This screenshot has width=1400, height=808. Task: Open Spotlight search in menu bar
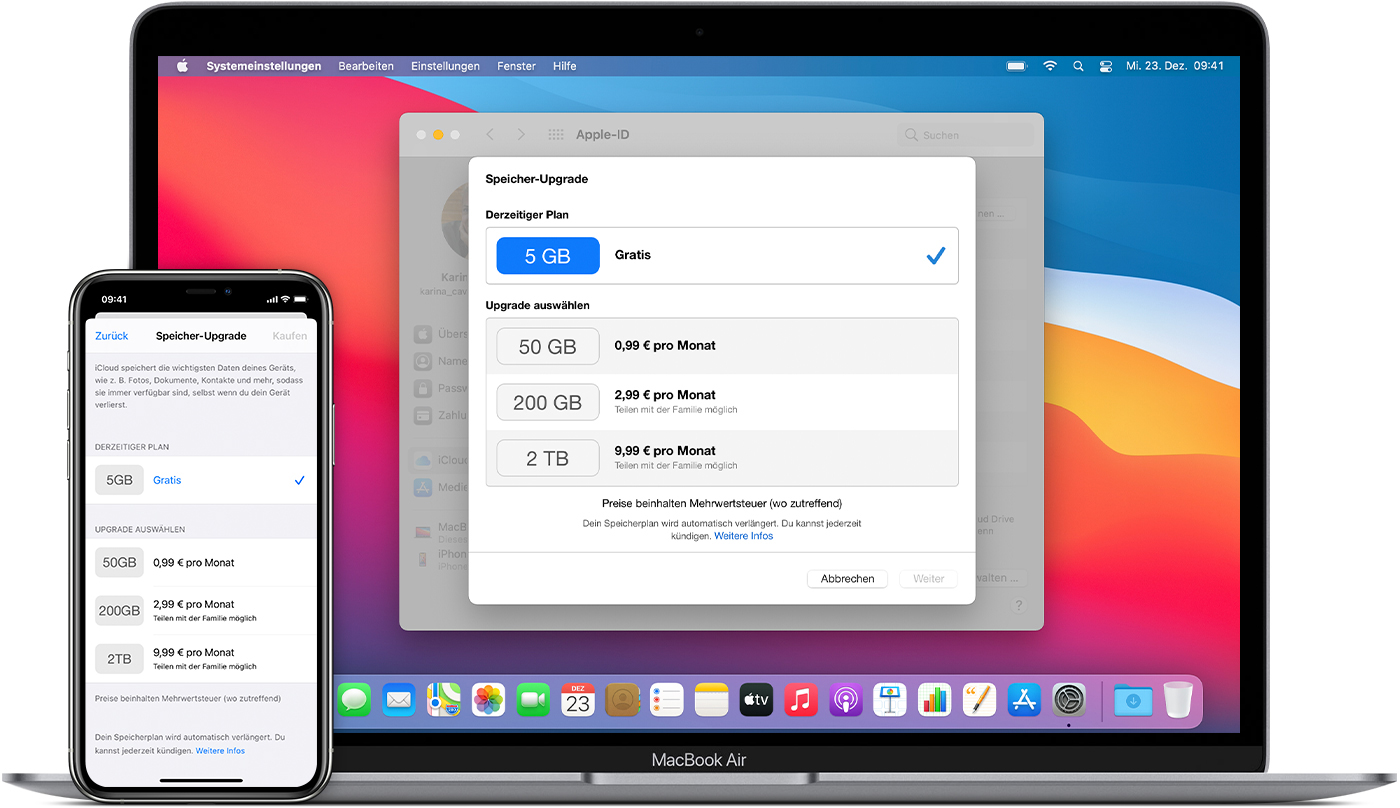pyautogui.click(x=1078, y=66)
